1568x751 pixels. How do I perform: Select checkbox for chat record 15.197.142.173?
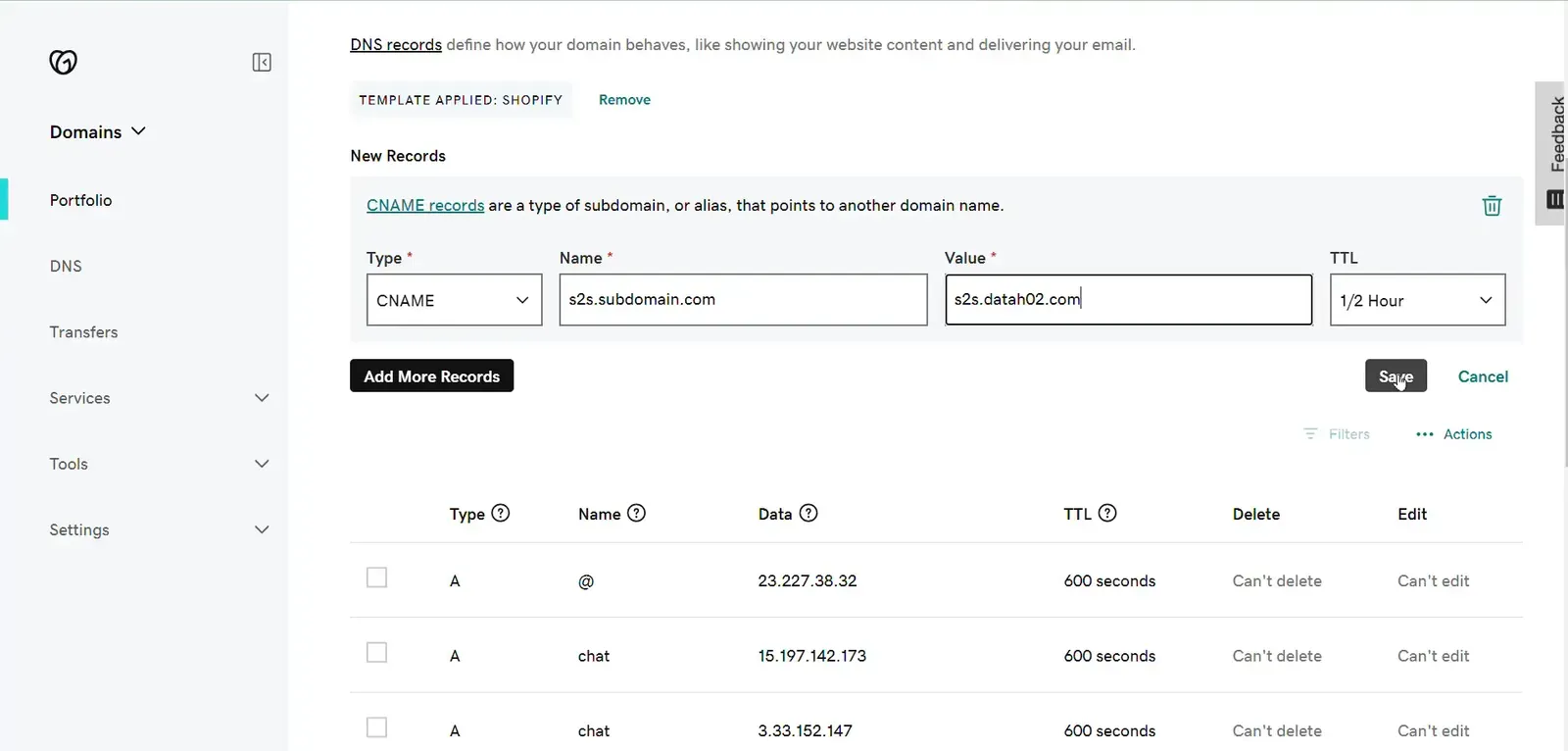click(x=376, y=653)
